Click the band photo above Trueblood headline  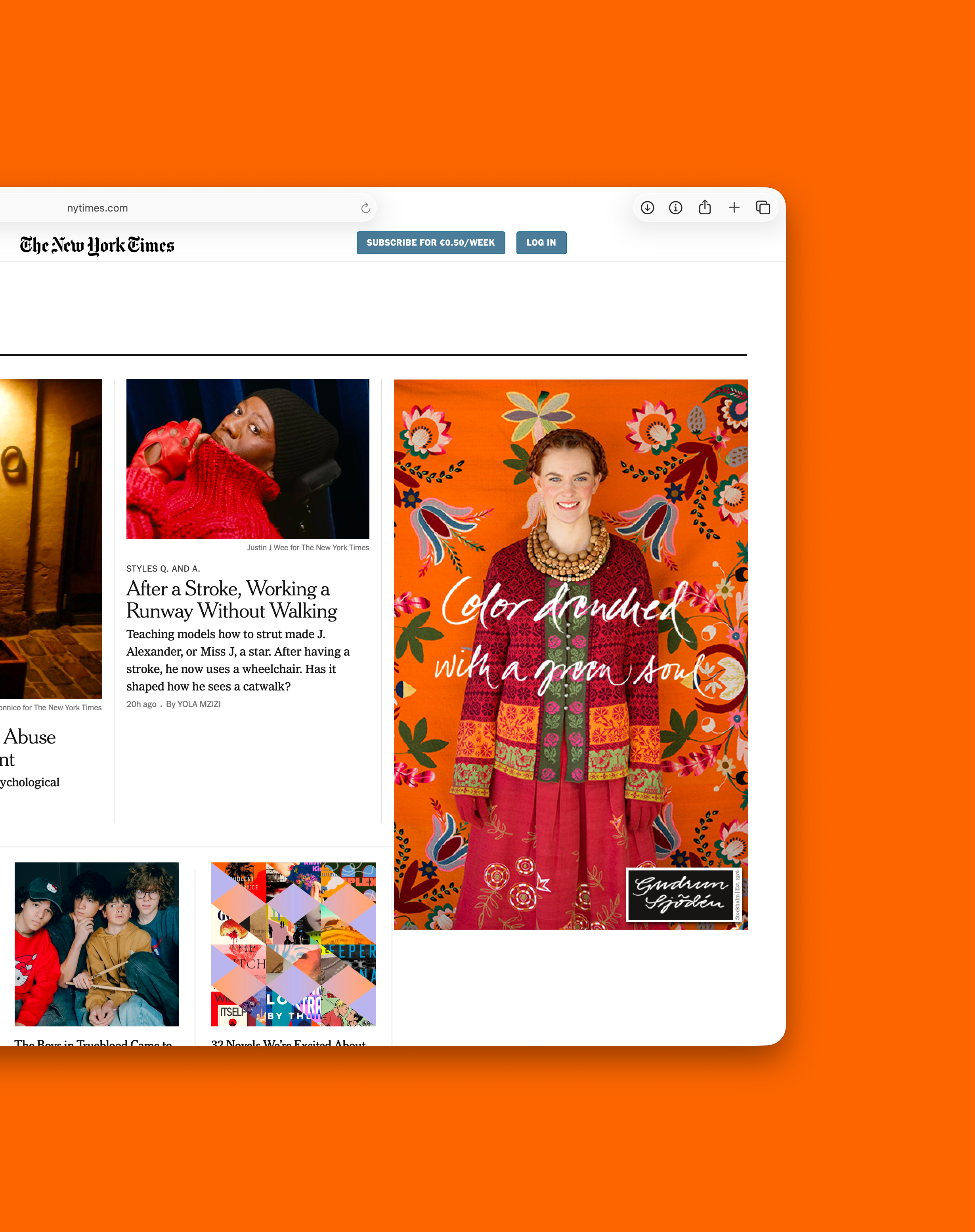96,944
